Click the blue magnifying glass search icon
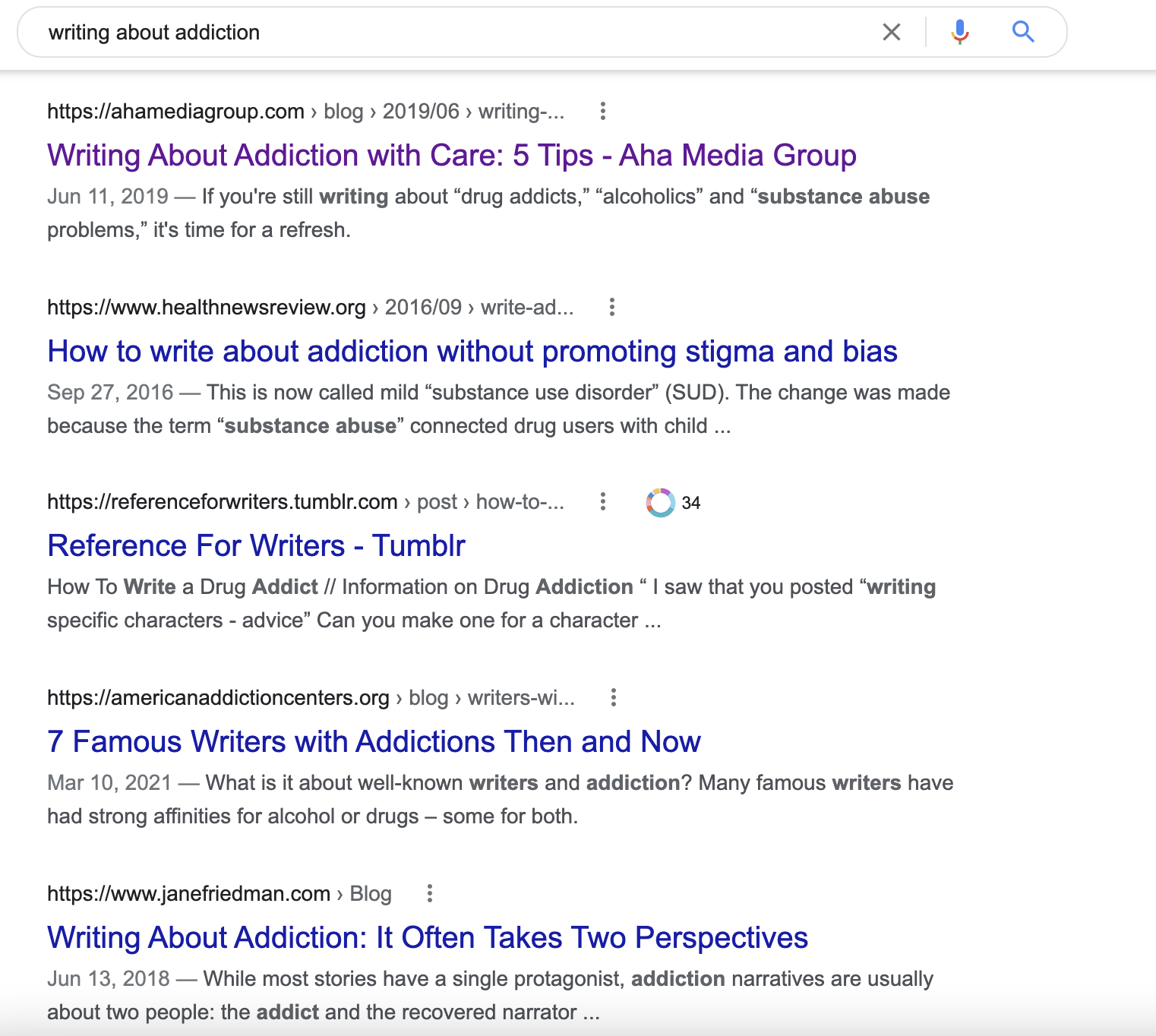This screenshot has height=1036, width=1156. click(1023, 32)
